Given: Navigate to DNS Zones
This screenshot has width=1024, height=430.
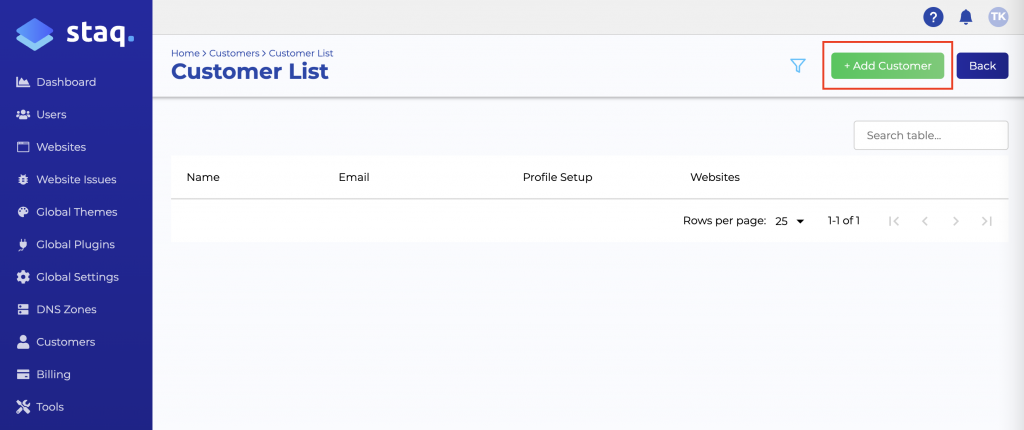Looking at the screenshot, I should tap(66, 309).
